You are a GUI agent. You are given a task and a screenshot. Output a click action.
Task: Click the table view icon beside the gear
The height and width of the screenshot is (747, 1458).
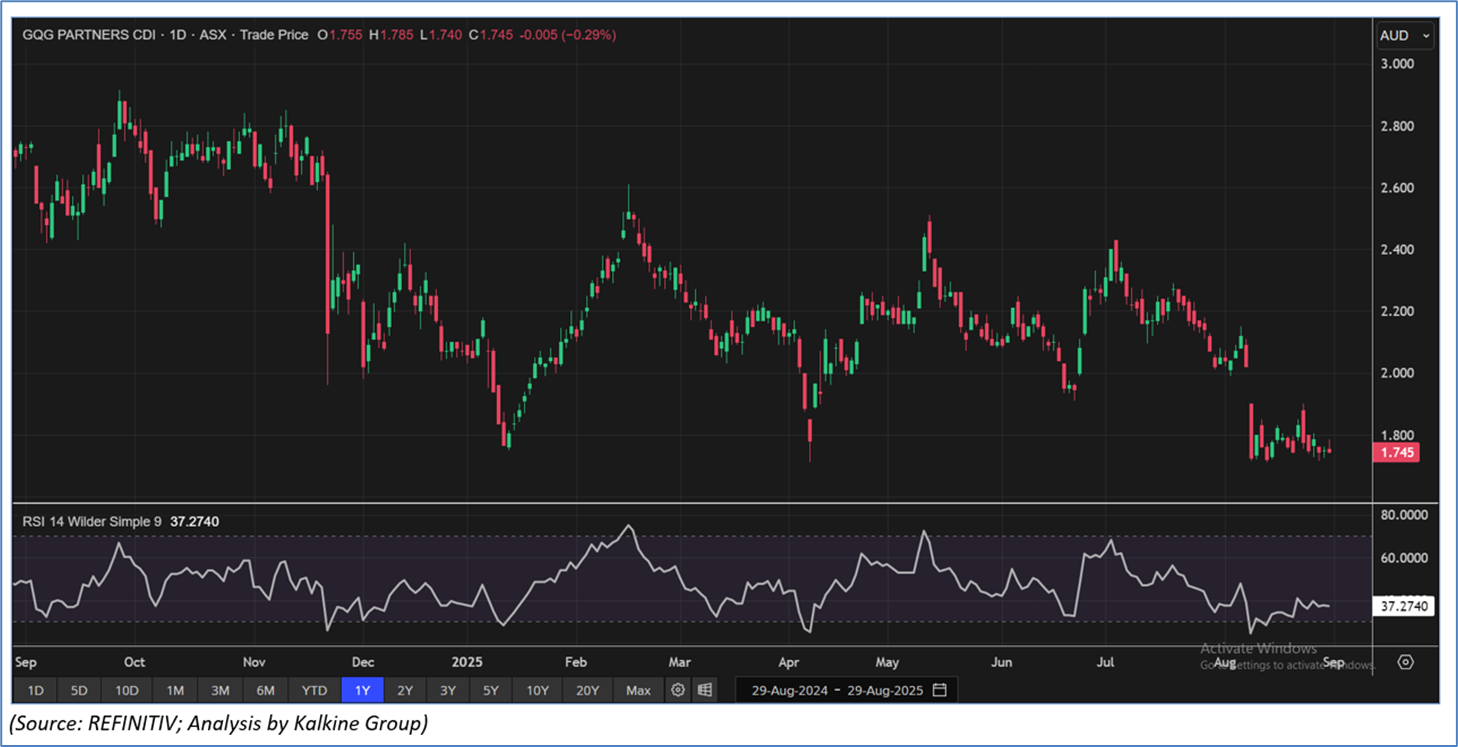point(705,690)
